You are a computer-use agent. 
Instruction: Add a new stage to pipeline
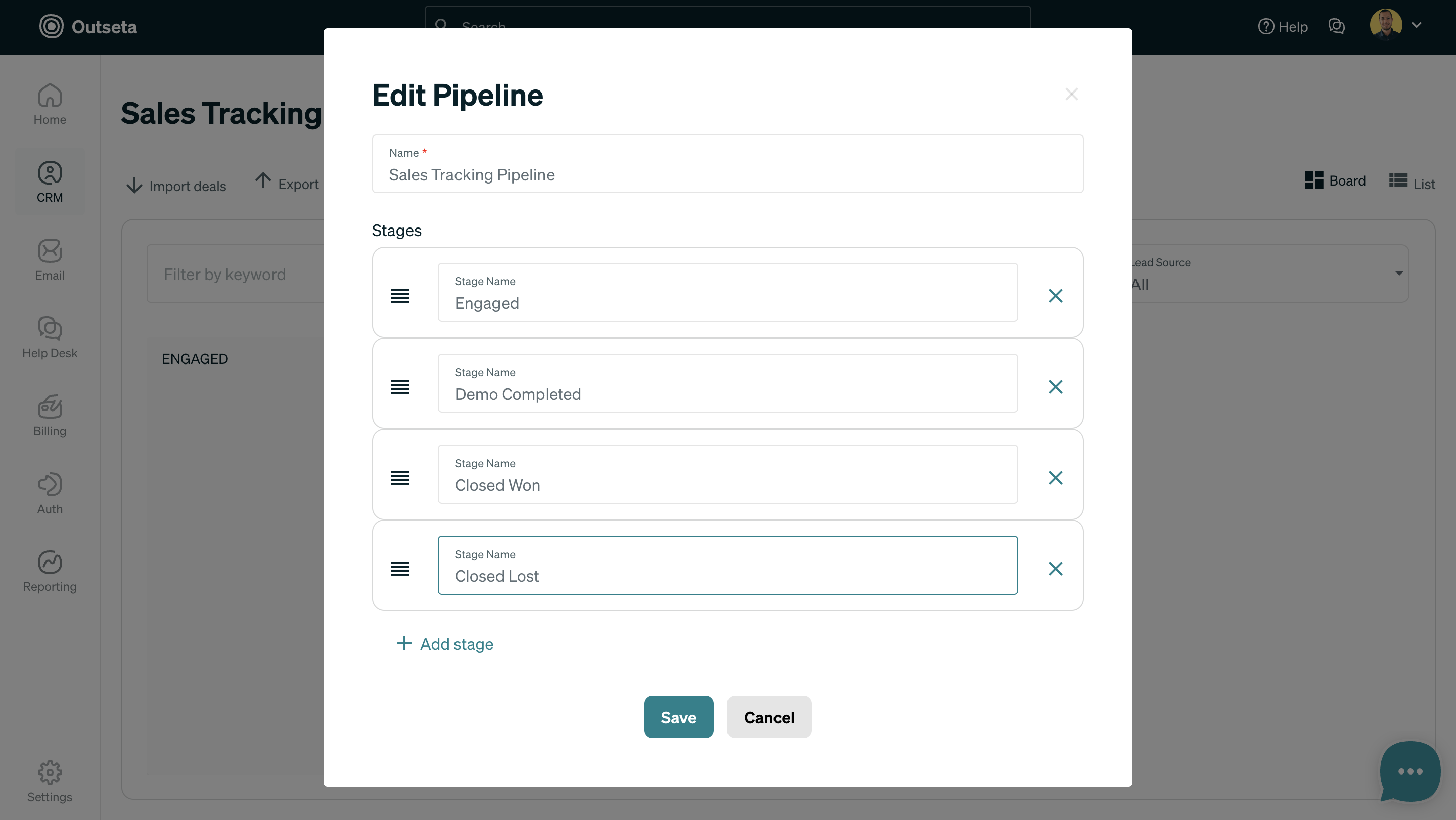(x=445, y=644)
